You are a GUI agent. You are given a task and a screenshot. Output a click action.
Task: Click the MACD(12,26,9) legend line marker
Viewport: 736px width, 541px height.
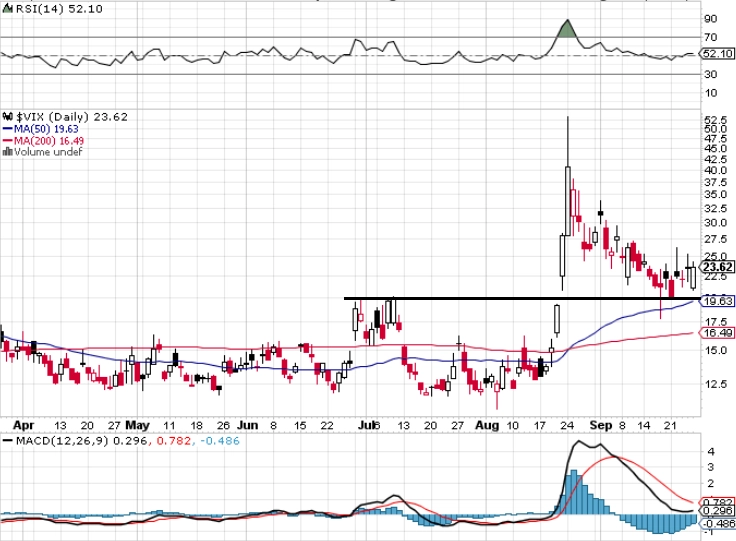[x=8, y=441]
